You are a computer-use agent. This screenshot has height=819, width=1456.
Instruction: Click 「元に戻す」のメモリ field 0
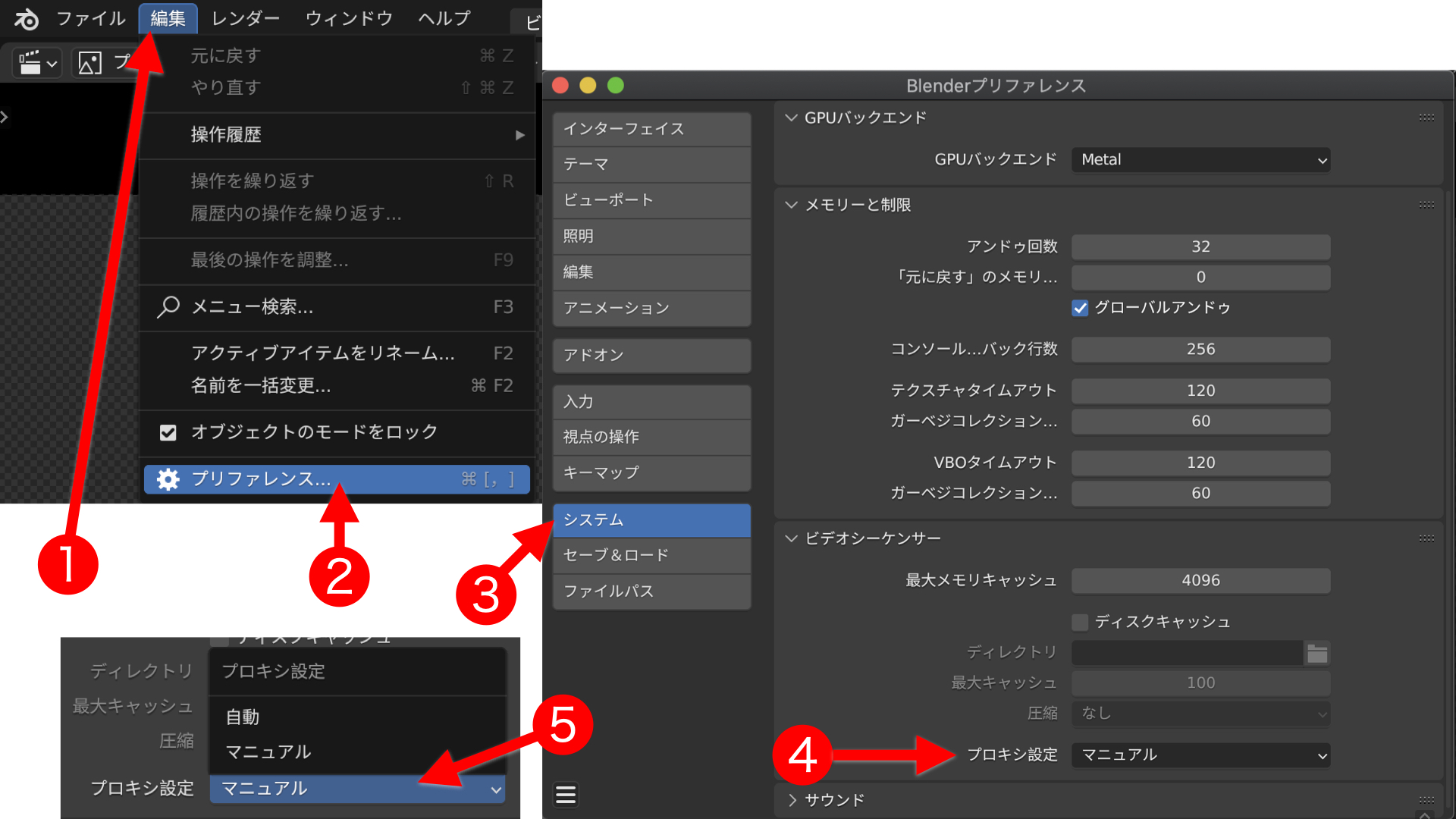point(1200,278)
